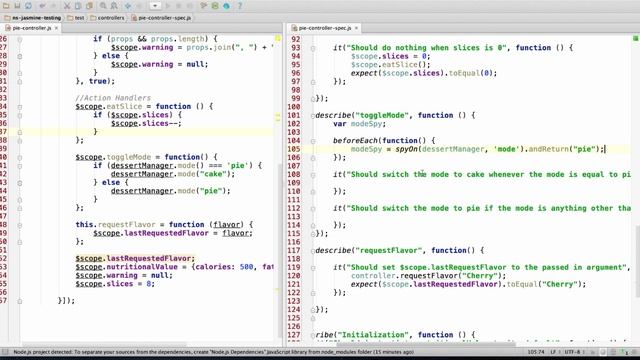Click the Node.js project detected notification
The height and width of the screenshot is (360, 640).
pos(213,352)
